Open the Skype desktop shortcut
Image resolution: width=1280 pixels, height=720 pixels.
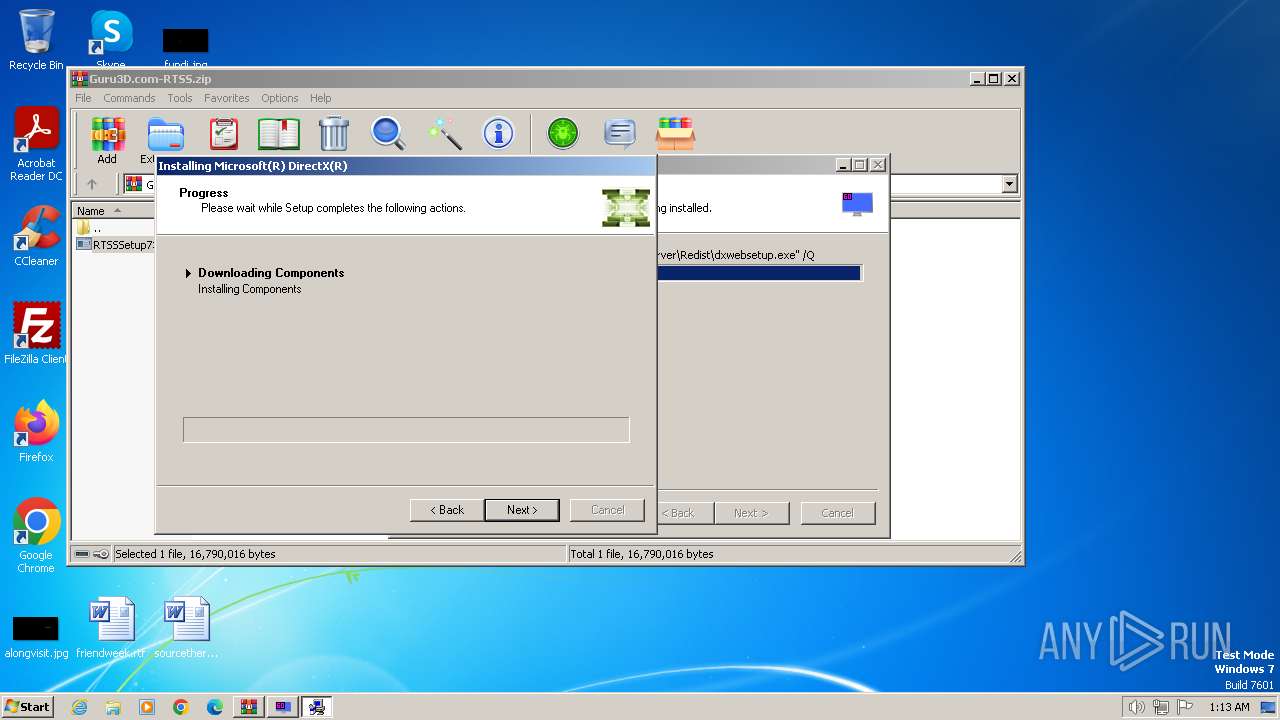(x=110, y=40)
